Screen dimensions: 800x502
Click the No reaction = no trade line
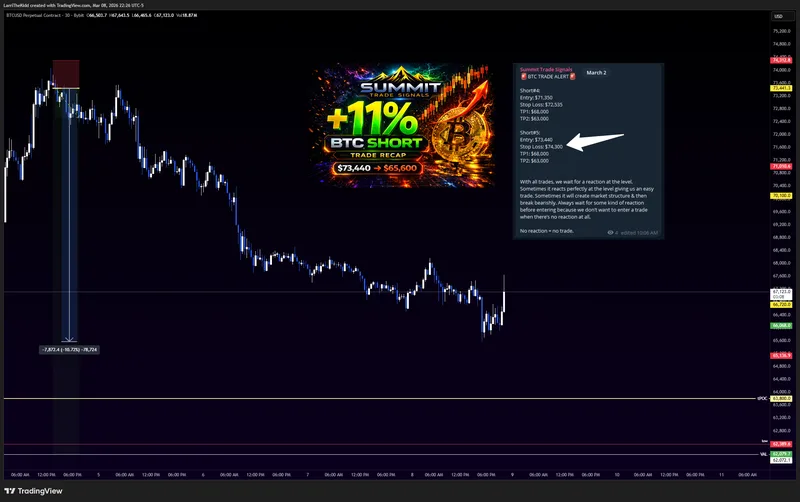(x=546, y=231)
